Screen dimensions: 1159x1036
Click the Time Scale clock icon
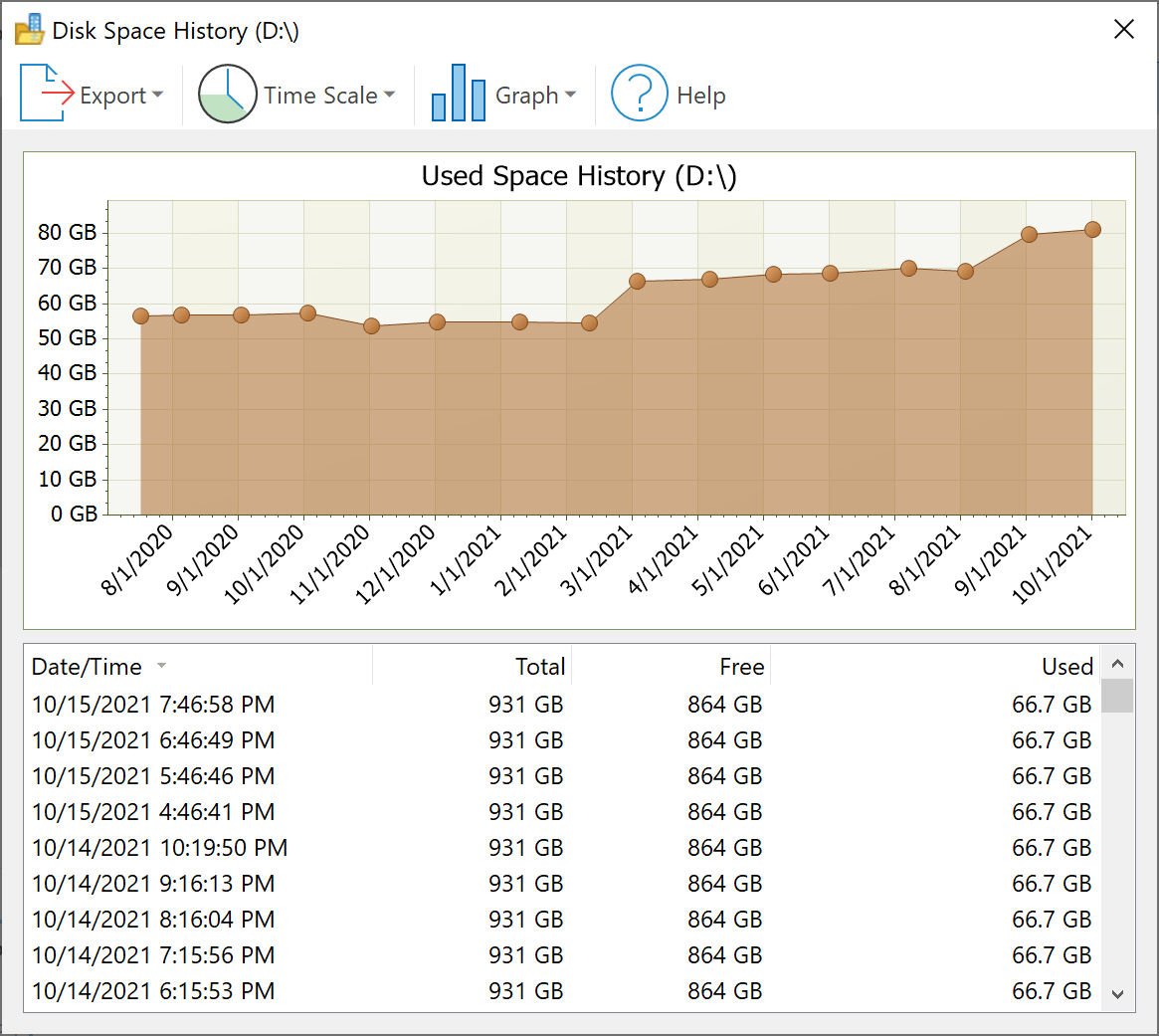tap(227, 94)
